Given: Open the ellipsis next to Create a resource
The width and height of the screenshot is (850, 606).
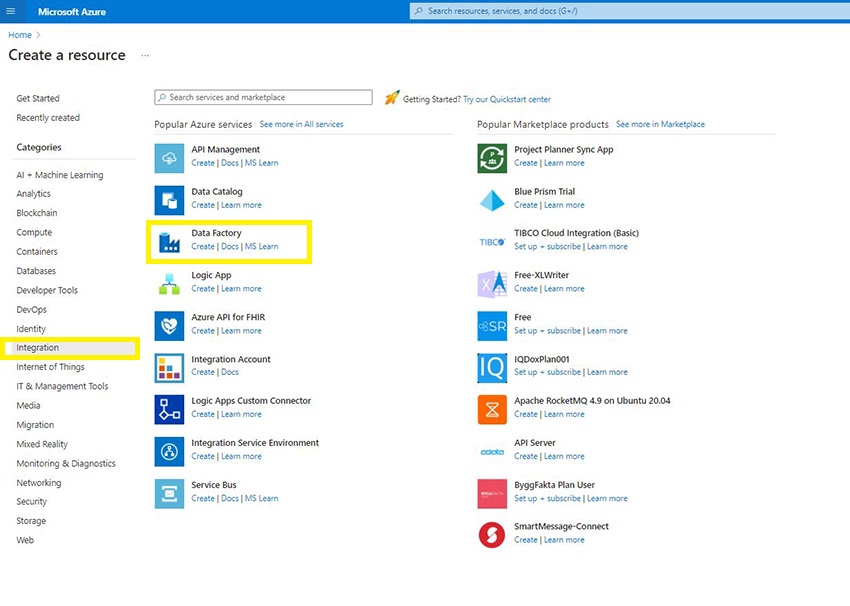Looking at the screenshot, I should coord(145,55).
